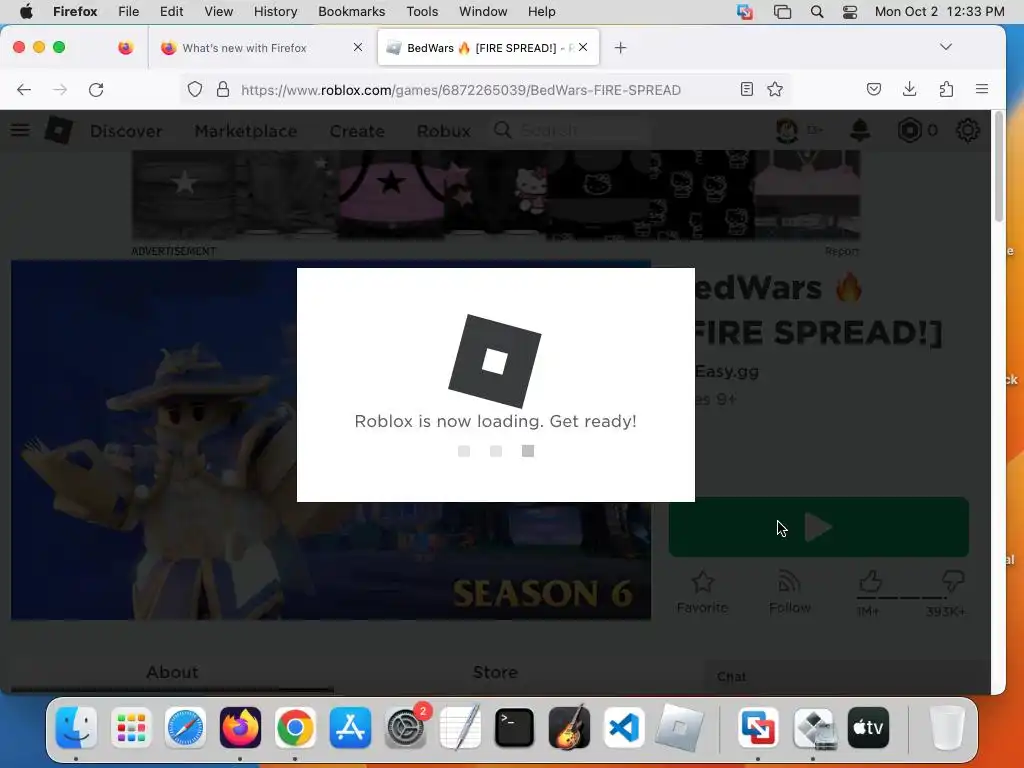The width and height of the screenshot is (1024, 768).
Task: Open Visual Studio Code from Dock
Action: pos(624,728)
